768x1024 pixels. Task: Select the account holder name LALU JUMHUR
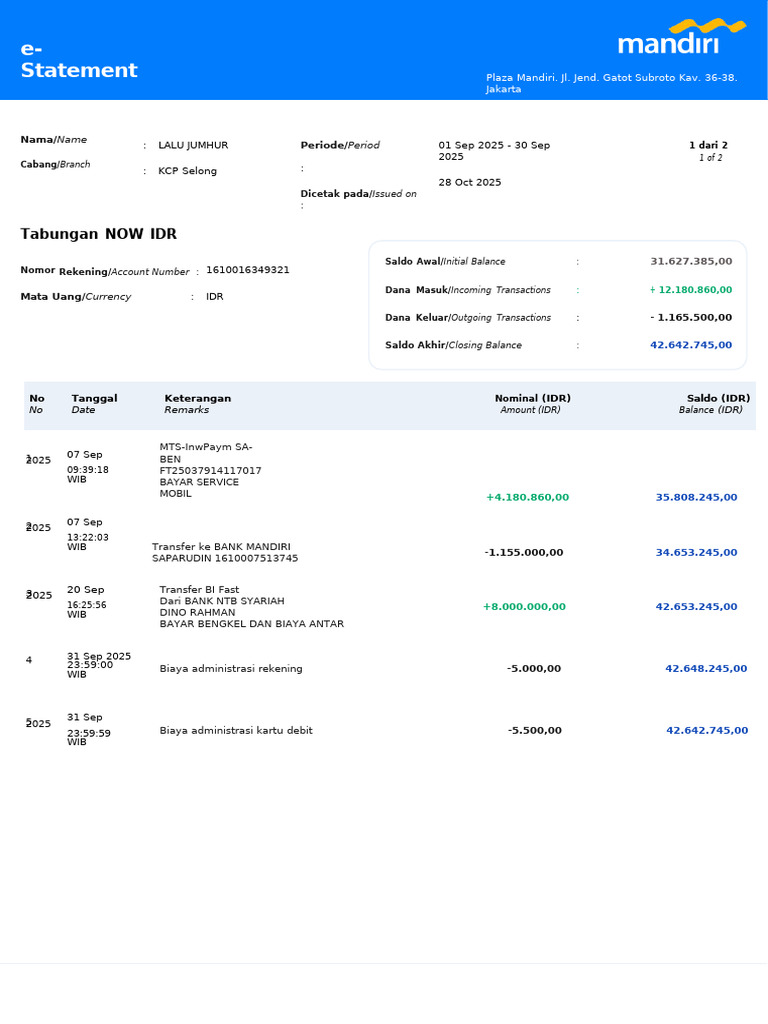tap(193, 145)
